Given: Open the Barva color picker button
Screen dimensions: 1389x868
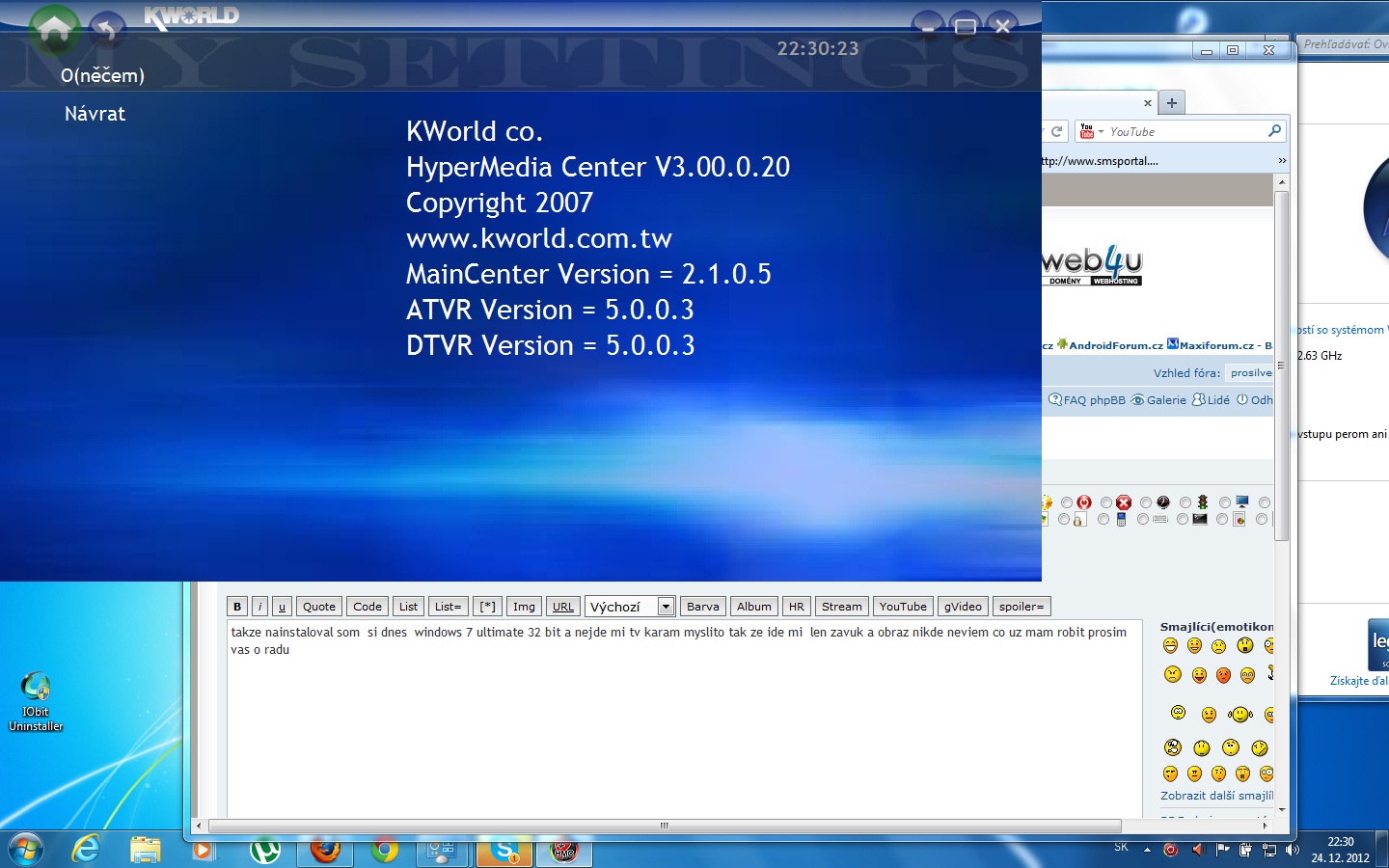Looking at the screenshot, I should coord(703,607).
